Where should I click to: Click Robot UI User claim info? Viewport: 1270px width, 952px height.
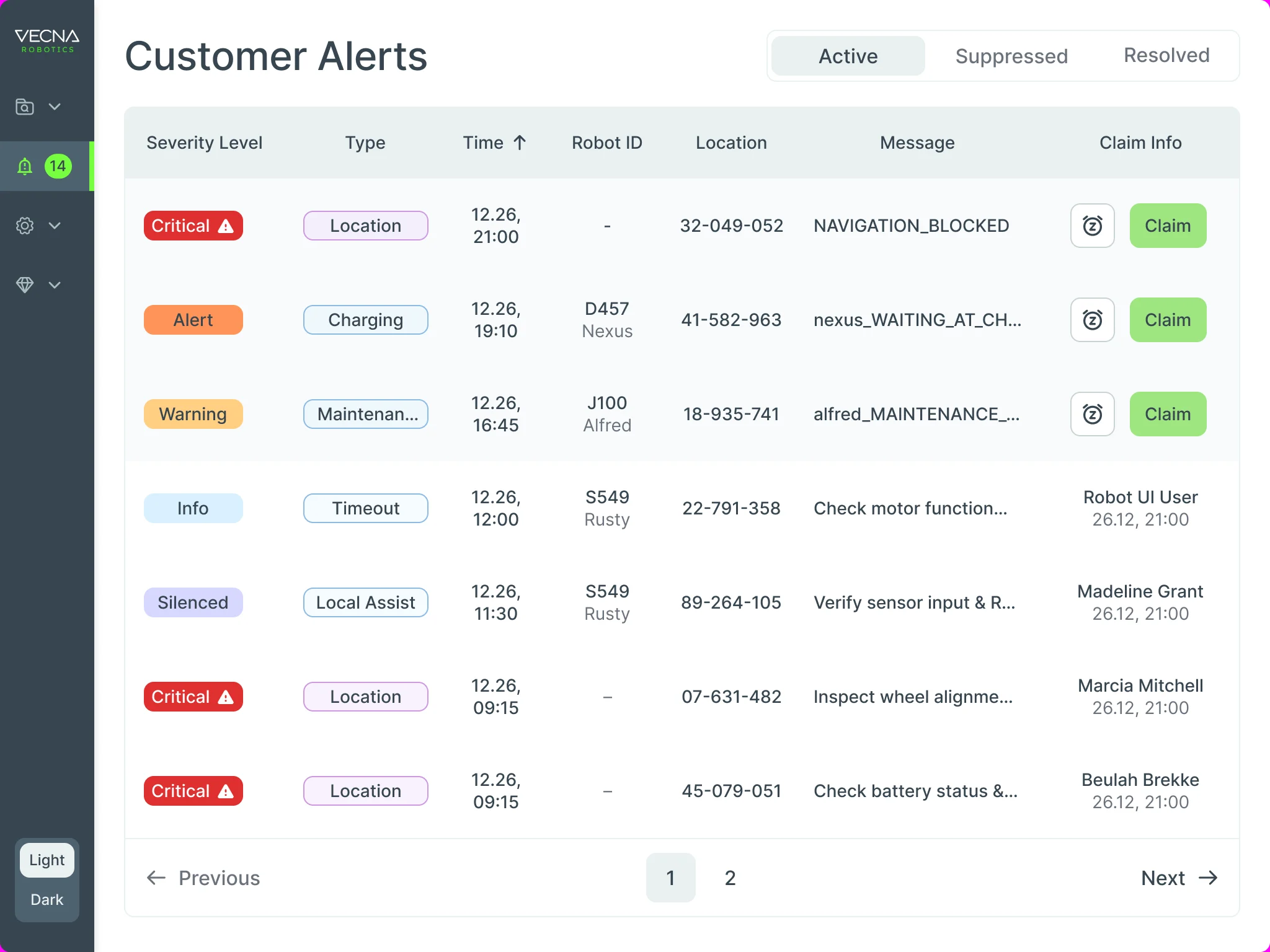pos(1140,508)
